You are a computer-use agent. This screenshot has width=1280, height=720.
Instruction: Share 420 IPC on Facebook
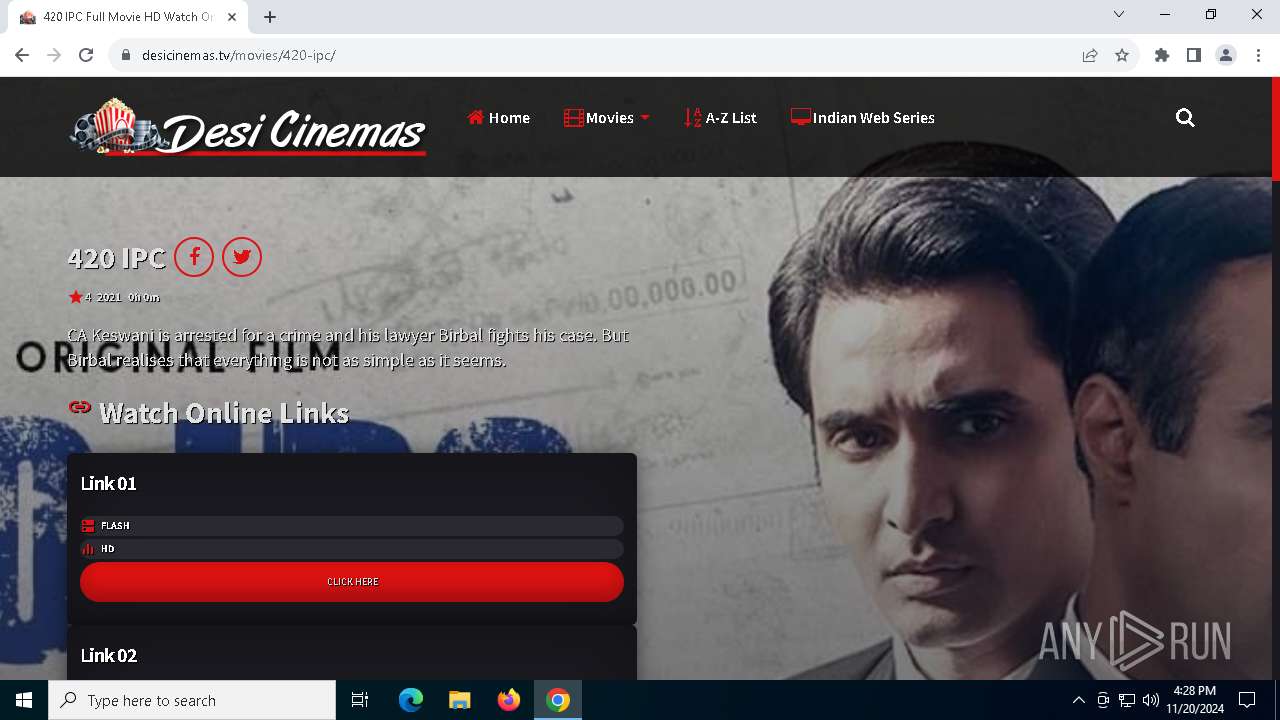194,257
